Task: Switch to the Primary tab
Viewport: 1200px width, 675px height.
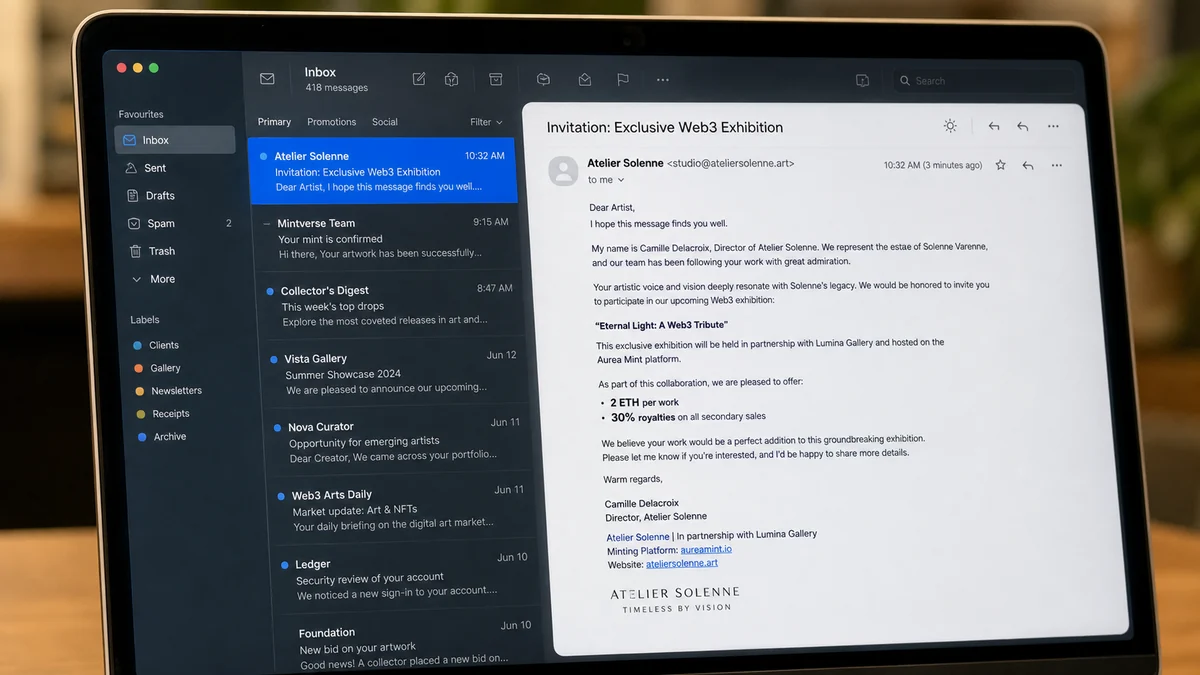Action: [274, 122]
